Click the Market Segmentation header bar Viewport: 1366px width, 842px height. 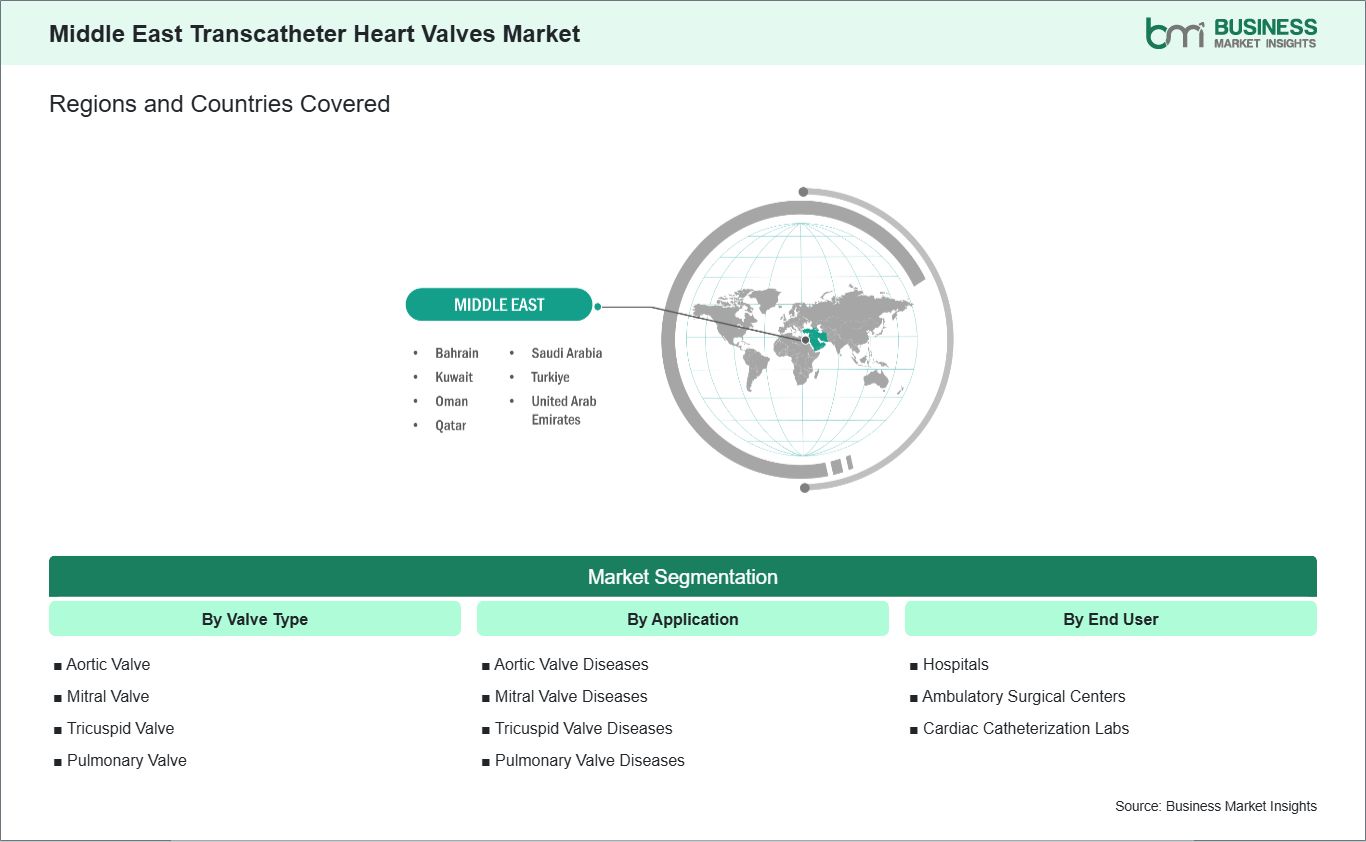tap(683, 577)
